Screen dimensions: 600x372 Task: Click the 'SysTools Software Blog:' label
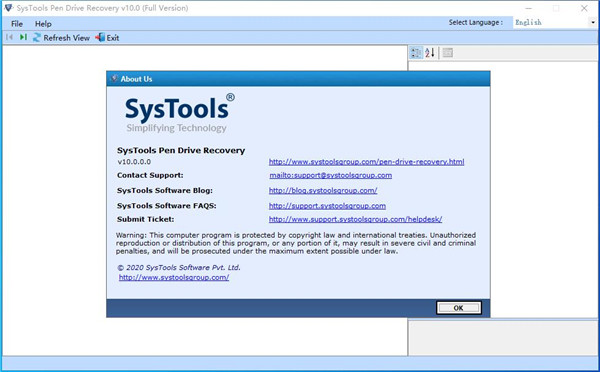coord(165,191)
